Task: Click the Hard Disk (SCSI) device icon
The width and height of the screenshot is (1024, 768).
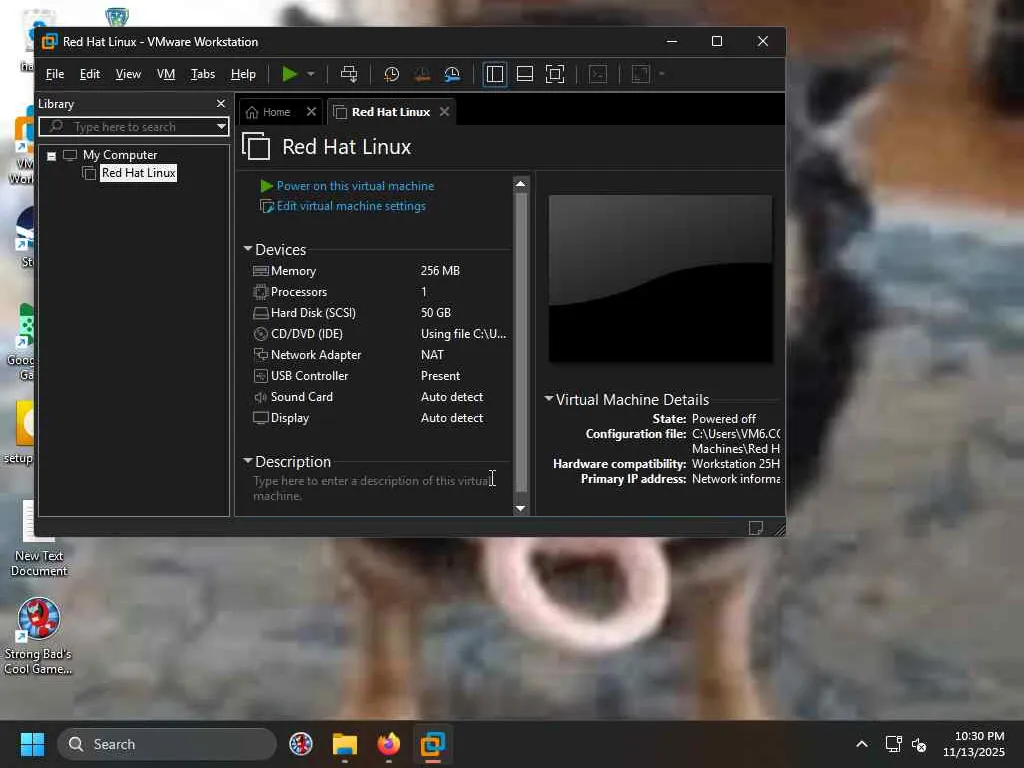Action: (261, 313)
